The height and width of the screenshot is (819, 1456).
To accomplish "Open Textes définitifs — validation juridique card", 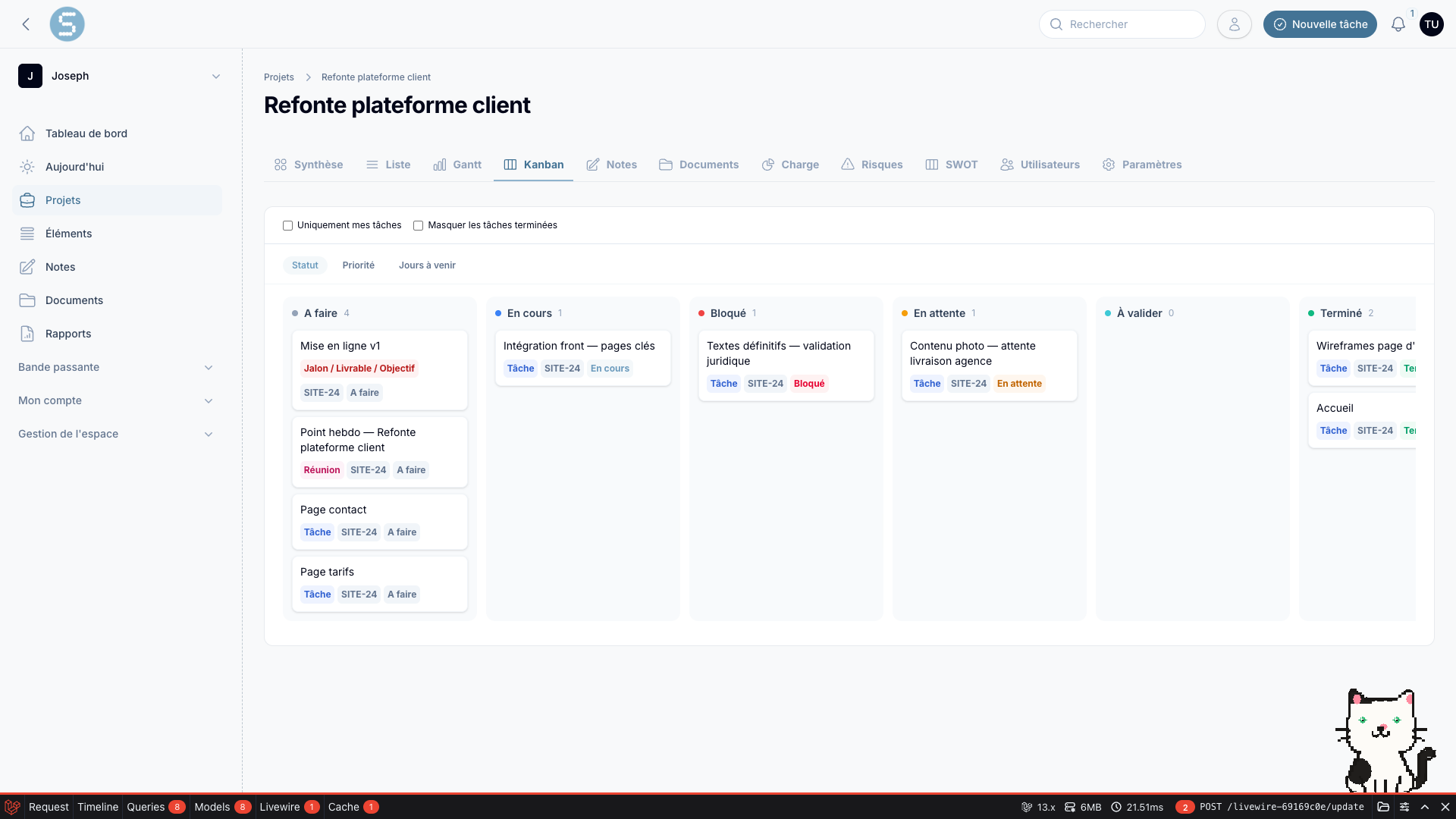I will [x=786, y=366].
